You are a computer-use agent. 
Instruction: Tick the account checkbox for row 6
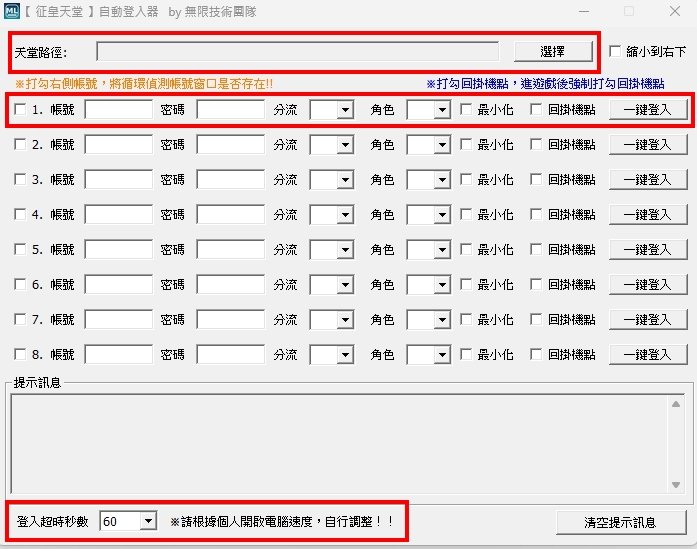pyautogui.click(x=20, y=285)
